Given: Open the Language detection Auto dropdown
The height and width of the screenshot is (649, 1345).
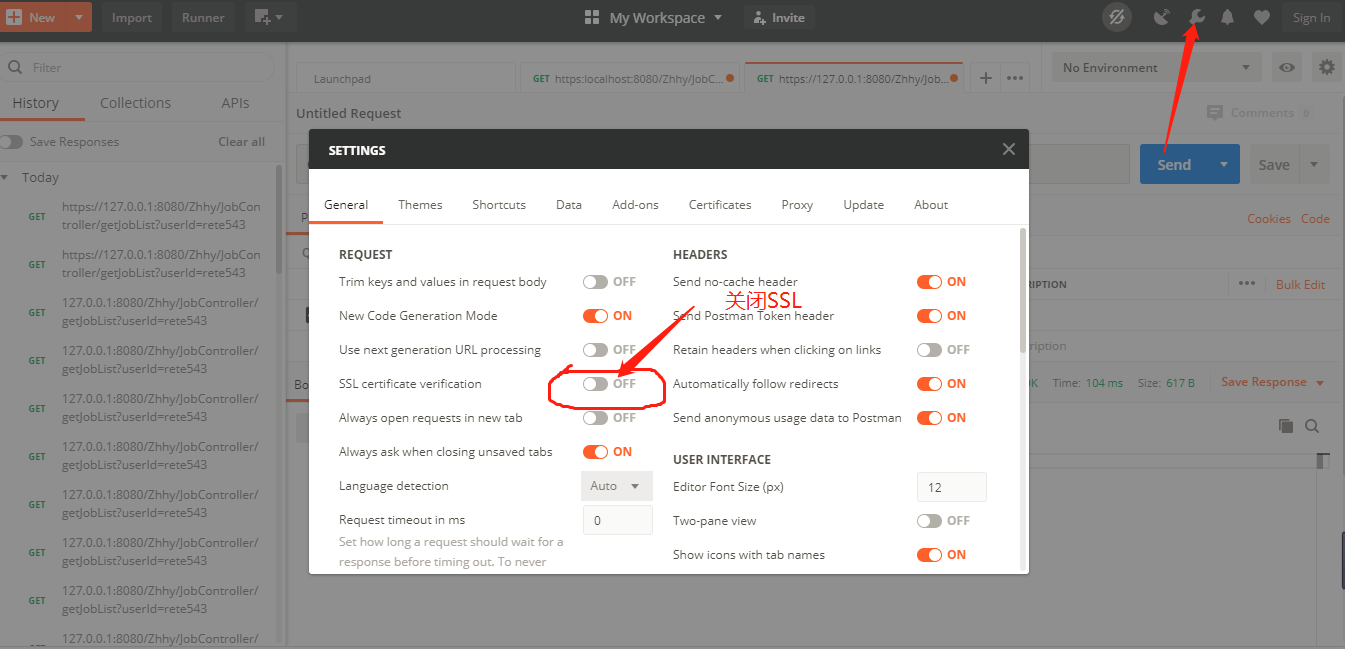Looking at the screenshot, I should point(616,486).
